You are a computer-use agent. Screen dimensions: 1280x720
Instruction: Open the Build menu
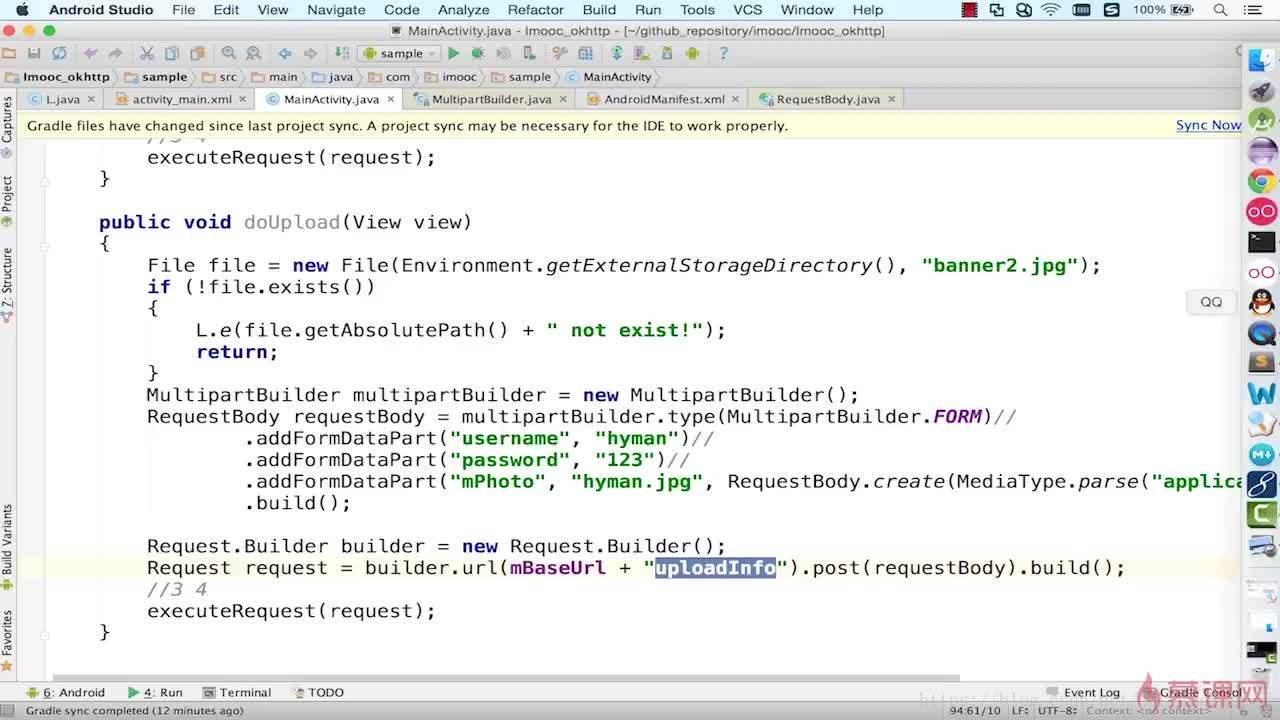(600, 10)
